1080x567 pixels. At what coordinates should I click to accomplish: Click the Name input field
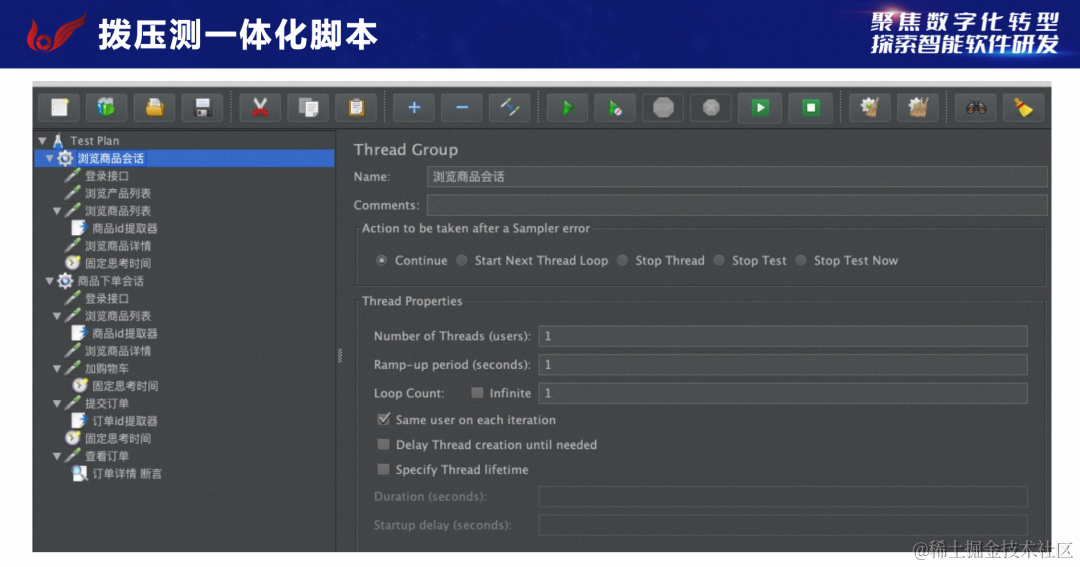[737, 176]
